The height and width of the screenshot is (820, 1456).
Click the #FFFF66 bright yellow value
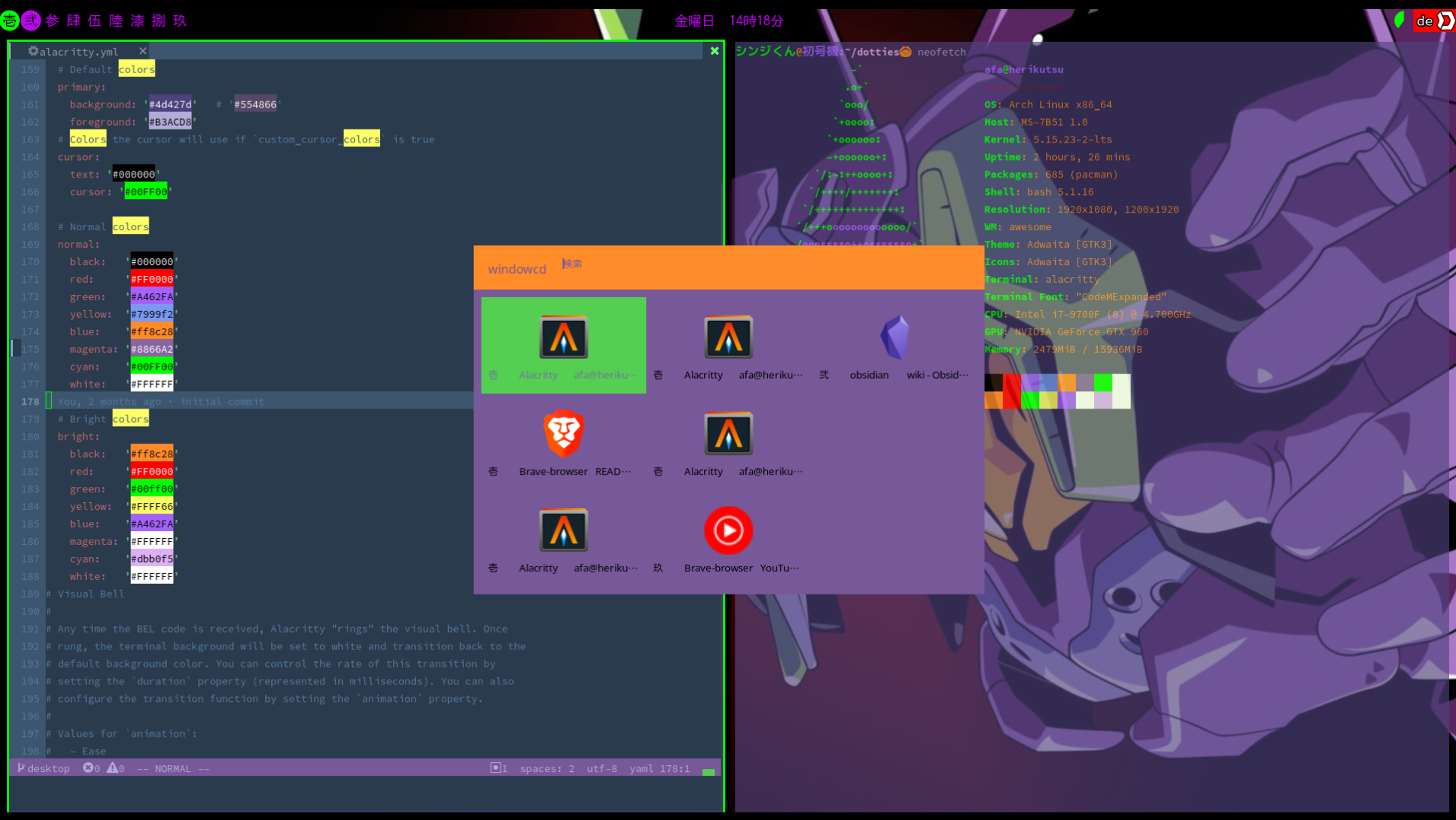click(x=152, y=506)
